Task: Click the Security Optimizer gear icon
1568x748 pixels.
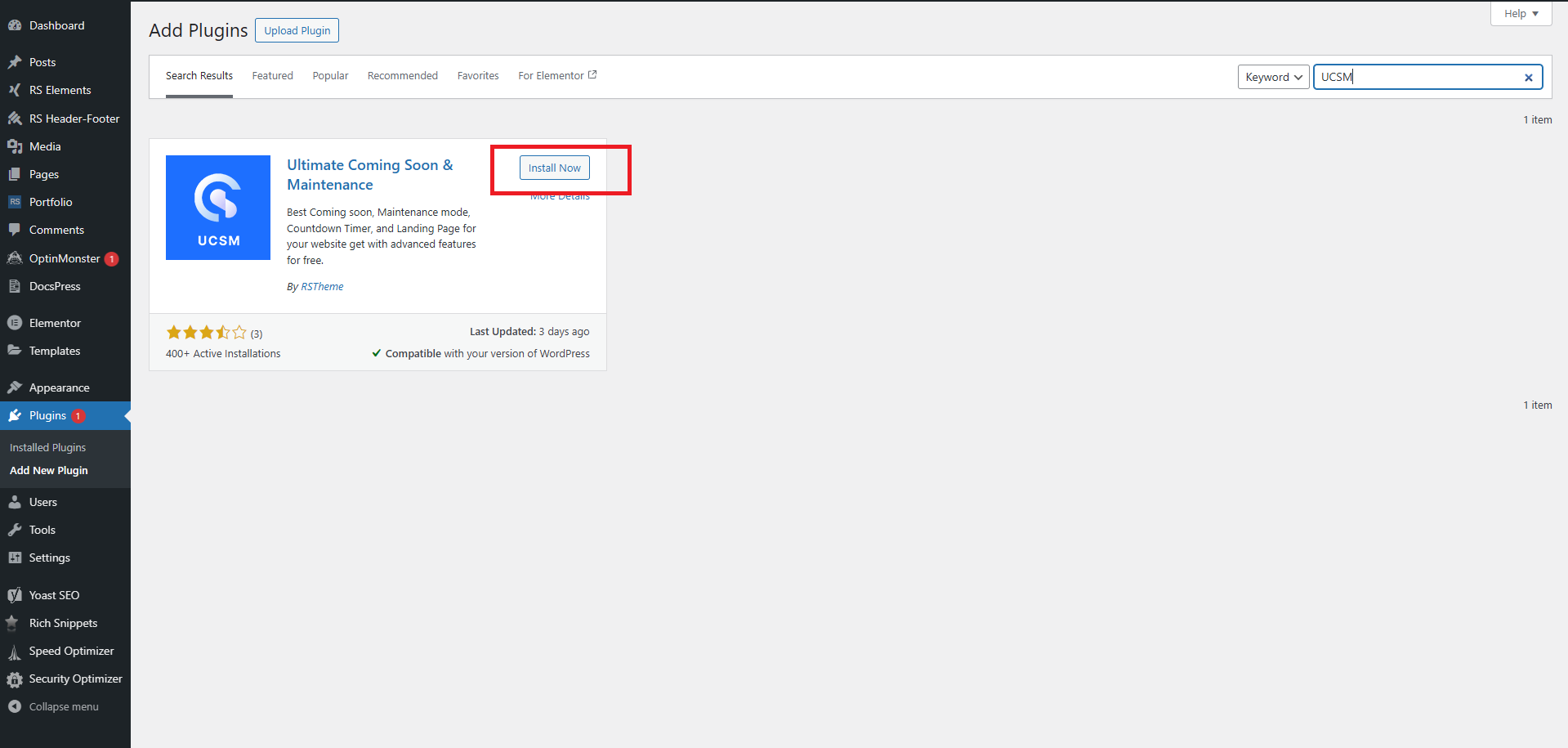Action: (x=15, y=679)
